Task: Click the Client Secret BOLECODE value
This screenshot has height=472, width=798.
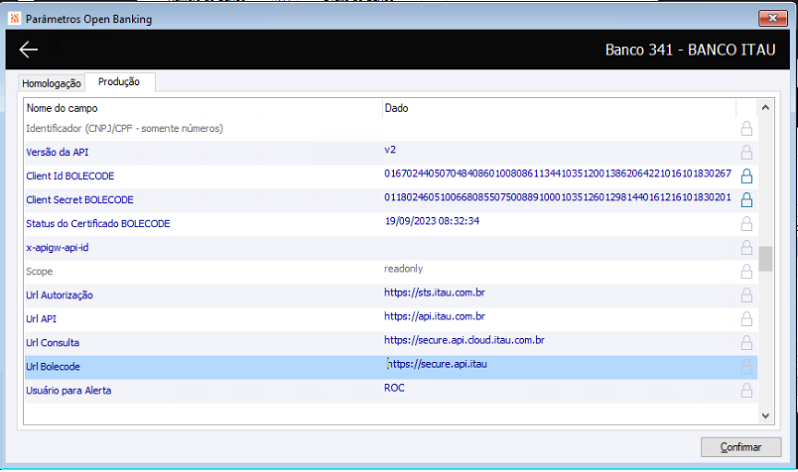Action: pyautogui.click(x=557, y=197)
